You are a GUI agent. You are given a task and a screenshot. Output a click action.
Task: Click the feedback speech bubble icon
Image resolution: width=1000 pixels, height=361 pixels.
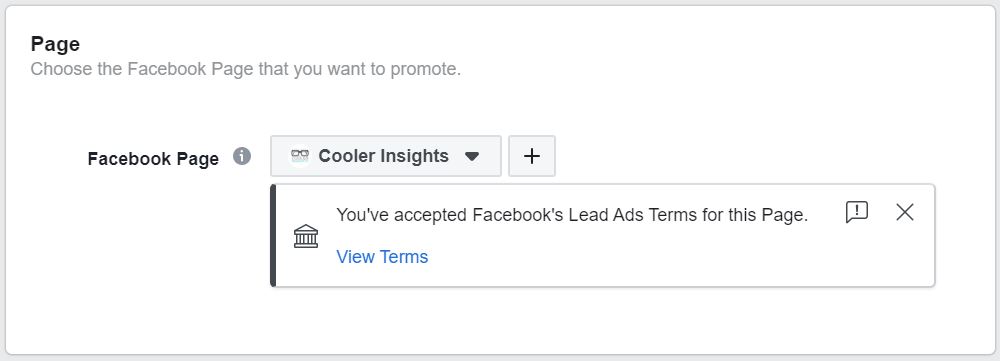[x=857, y=212]
